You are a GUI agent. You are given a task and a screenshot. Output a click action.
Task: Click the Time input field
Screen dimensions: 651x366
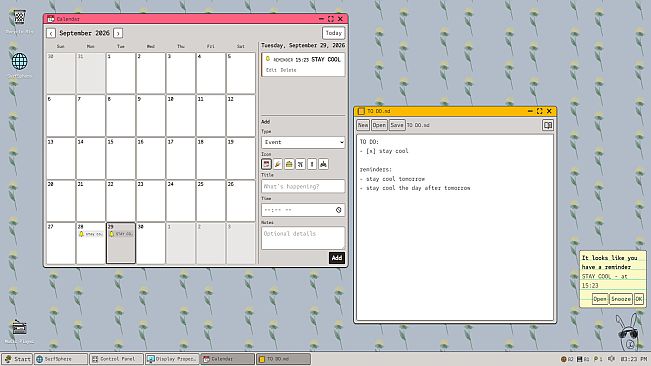303,210
